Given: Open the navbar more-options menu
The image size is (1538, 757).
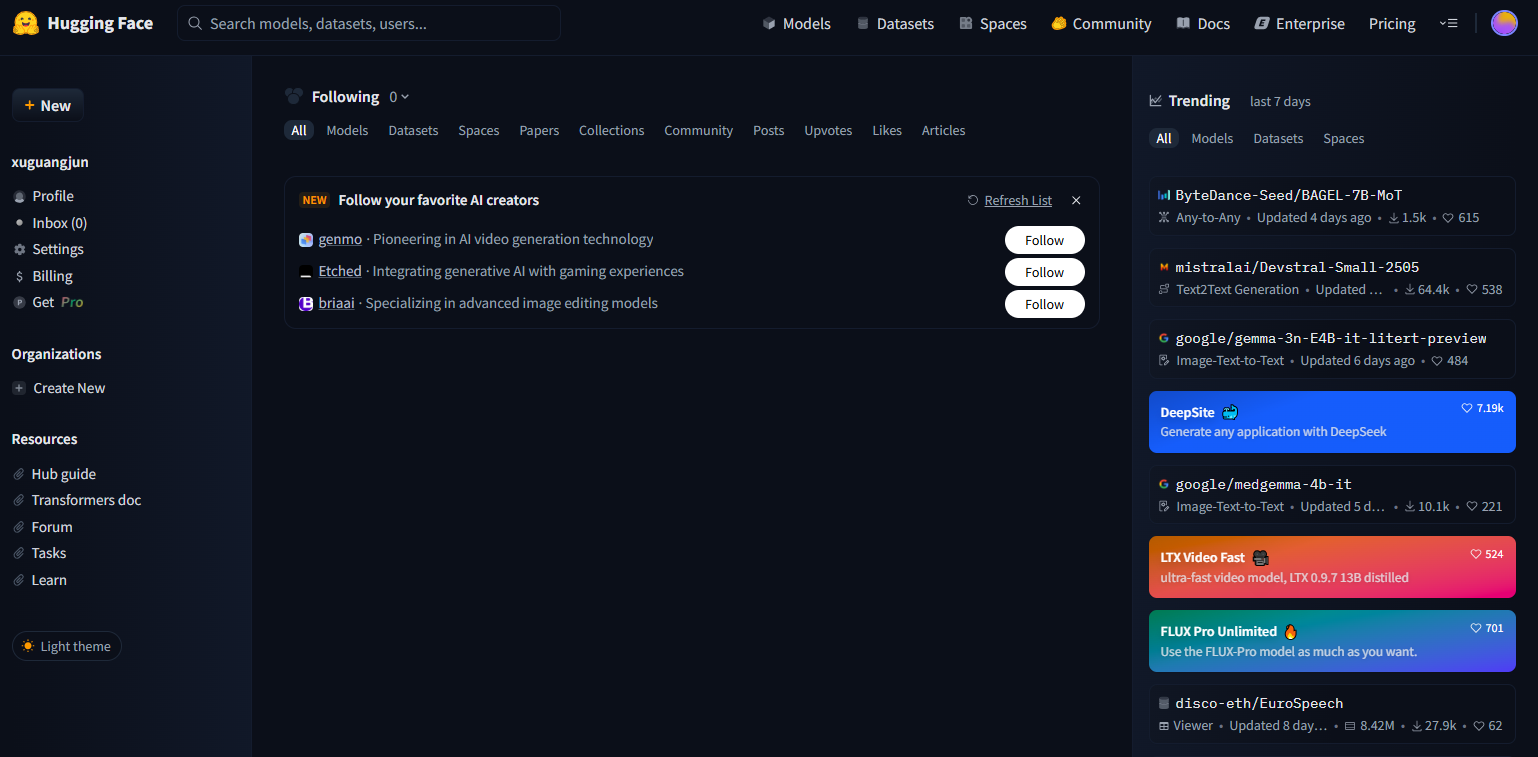Looking at the screenshot, I should tap(1448, 23).
